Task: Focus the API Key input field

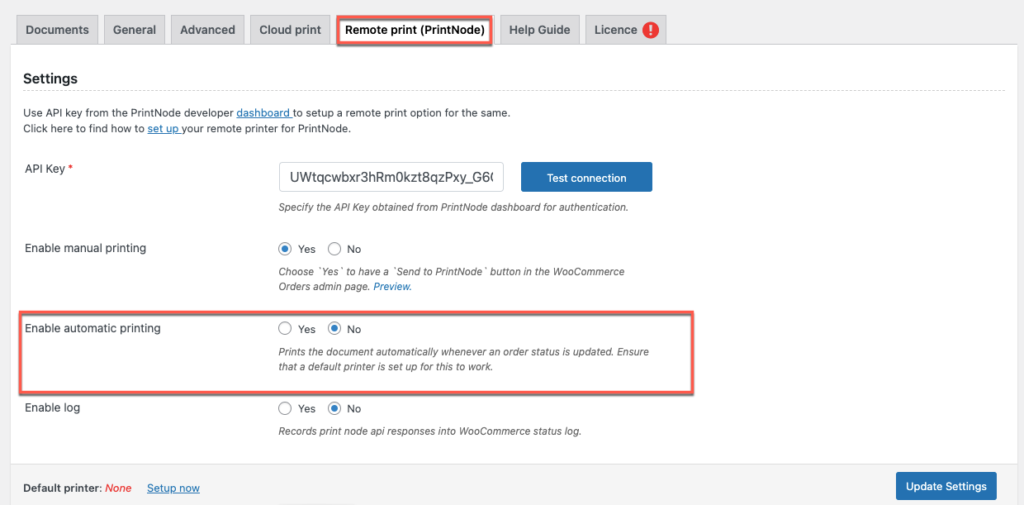Action: [391, 177]
